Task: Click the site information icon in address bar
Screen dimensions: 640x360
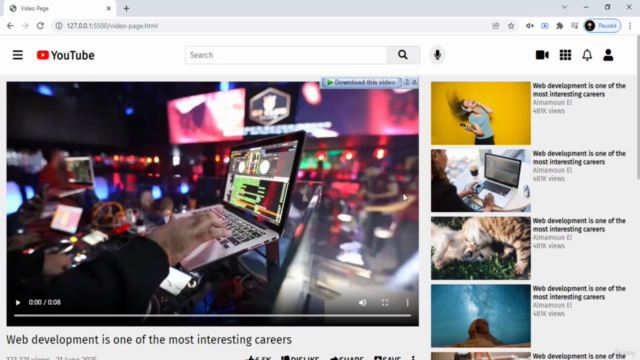Action: 59,26
